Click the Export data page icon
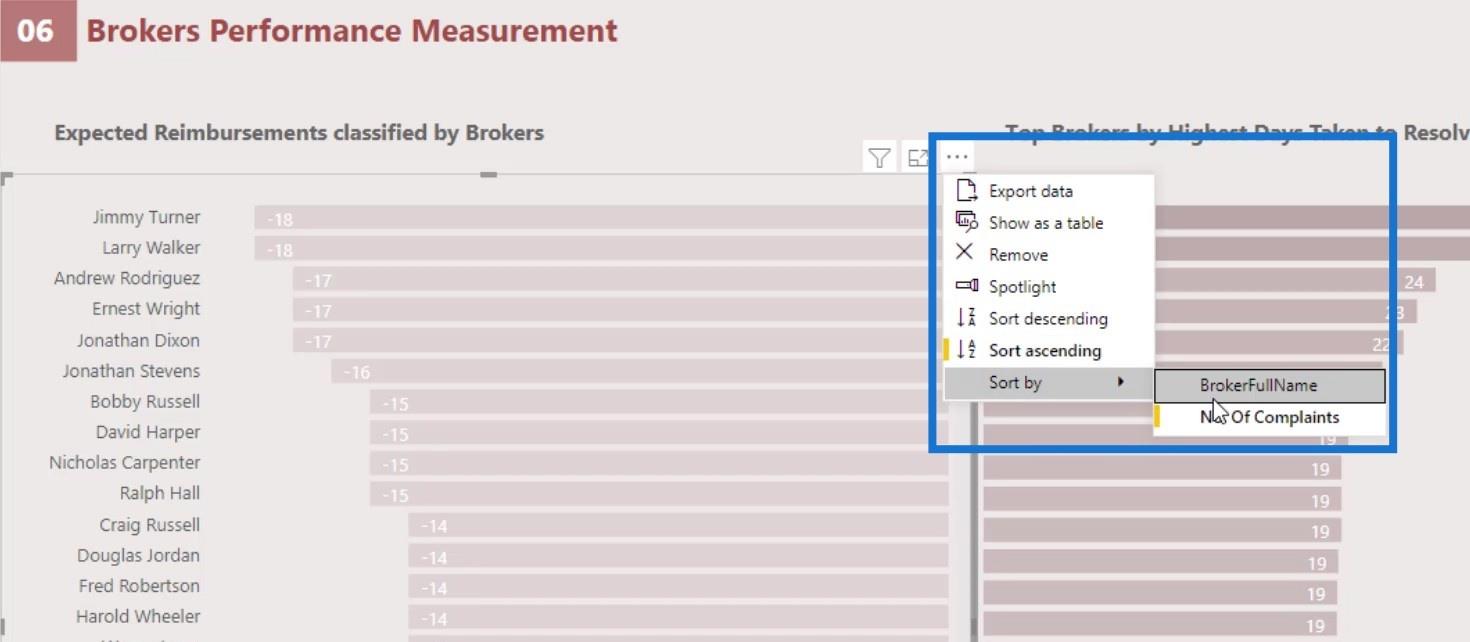Screen dimensions: 1470x642 coord(966,191)
